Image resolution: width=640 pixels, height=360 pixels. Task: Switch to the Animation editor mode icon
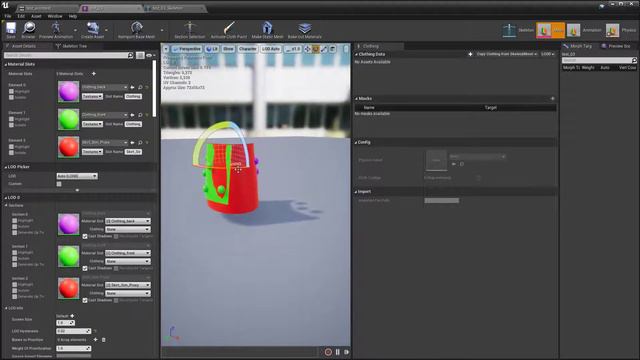point(573,31)
